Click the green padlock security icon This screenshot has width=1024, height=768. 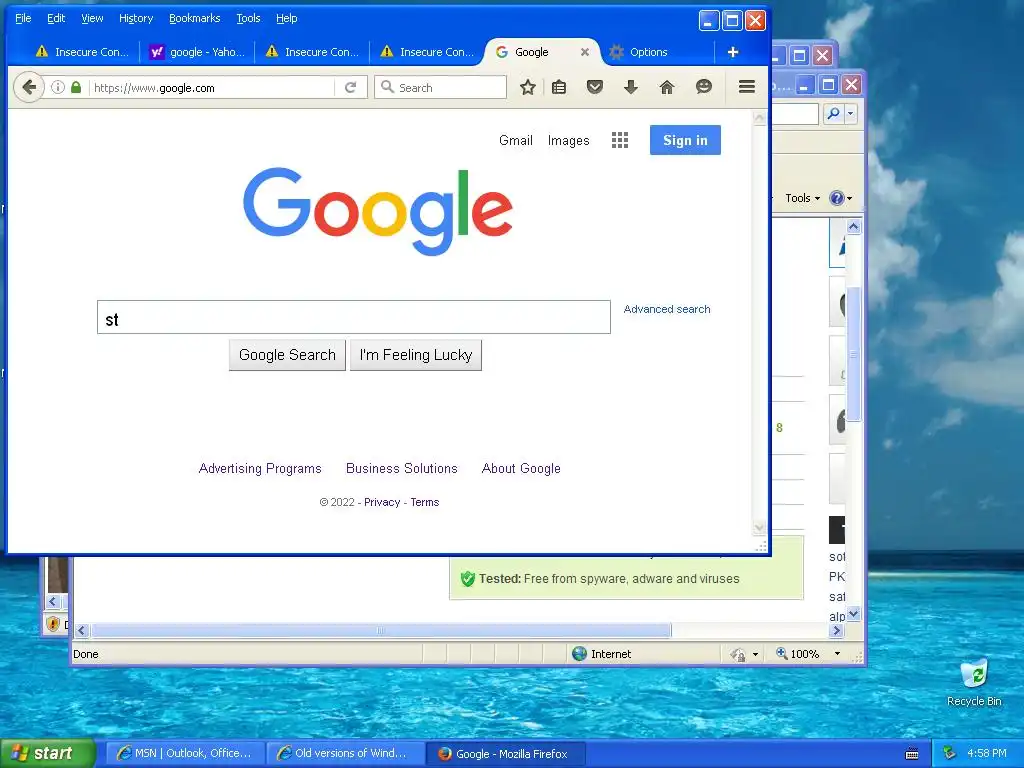(x=76, y=87)
